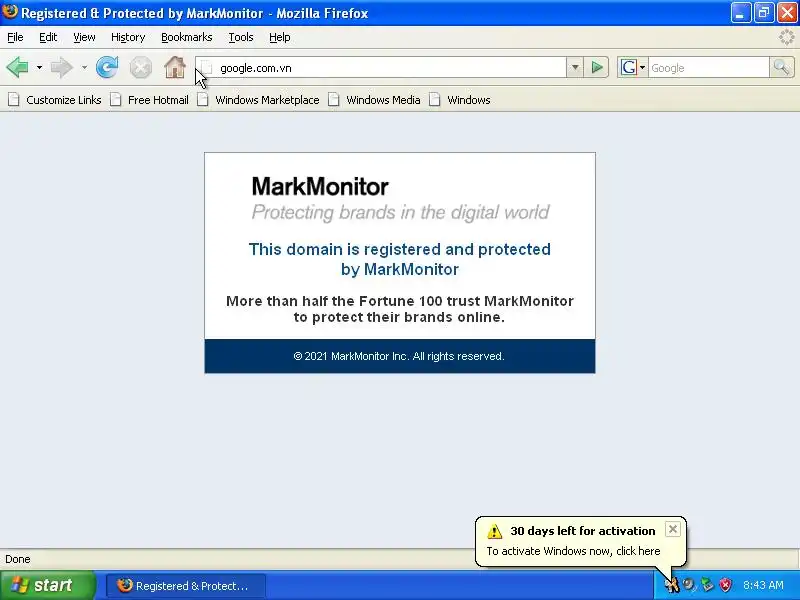Open the Bookmarks menu

pos(187,37)
